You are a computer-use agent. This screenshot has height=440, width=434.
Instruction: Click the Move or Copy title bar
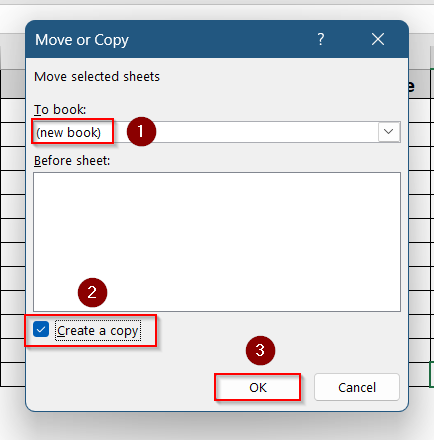click(x=217, y=39)
